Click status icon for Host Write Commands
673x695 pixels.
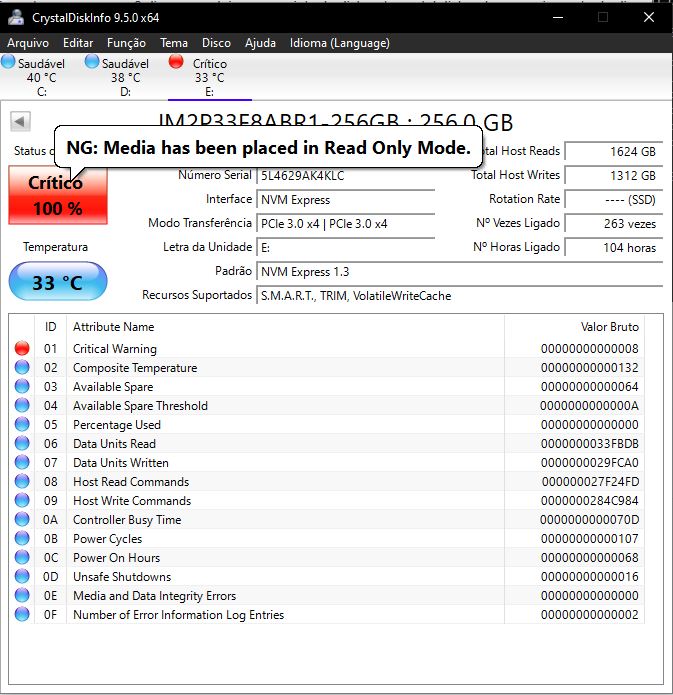coord(22,500)
